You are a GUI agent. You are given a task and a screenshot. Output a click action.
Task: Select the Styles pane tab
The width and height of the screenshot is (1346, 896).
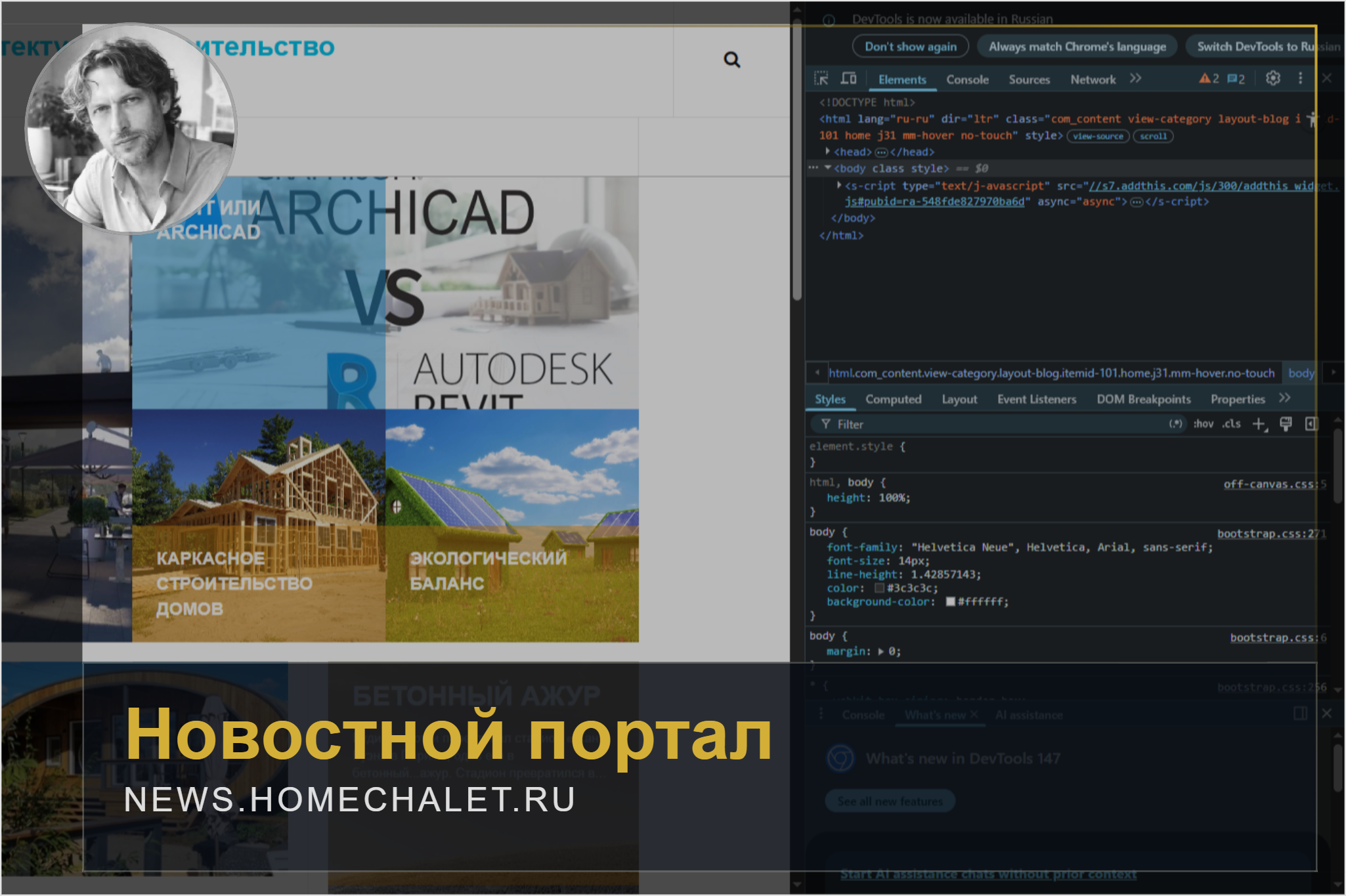point(830,399)
